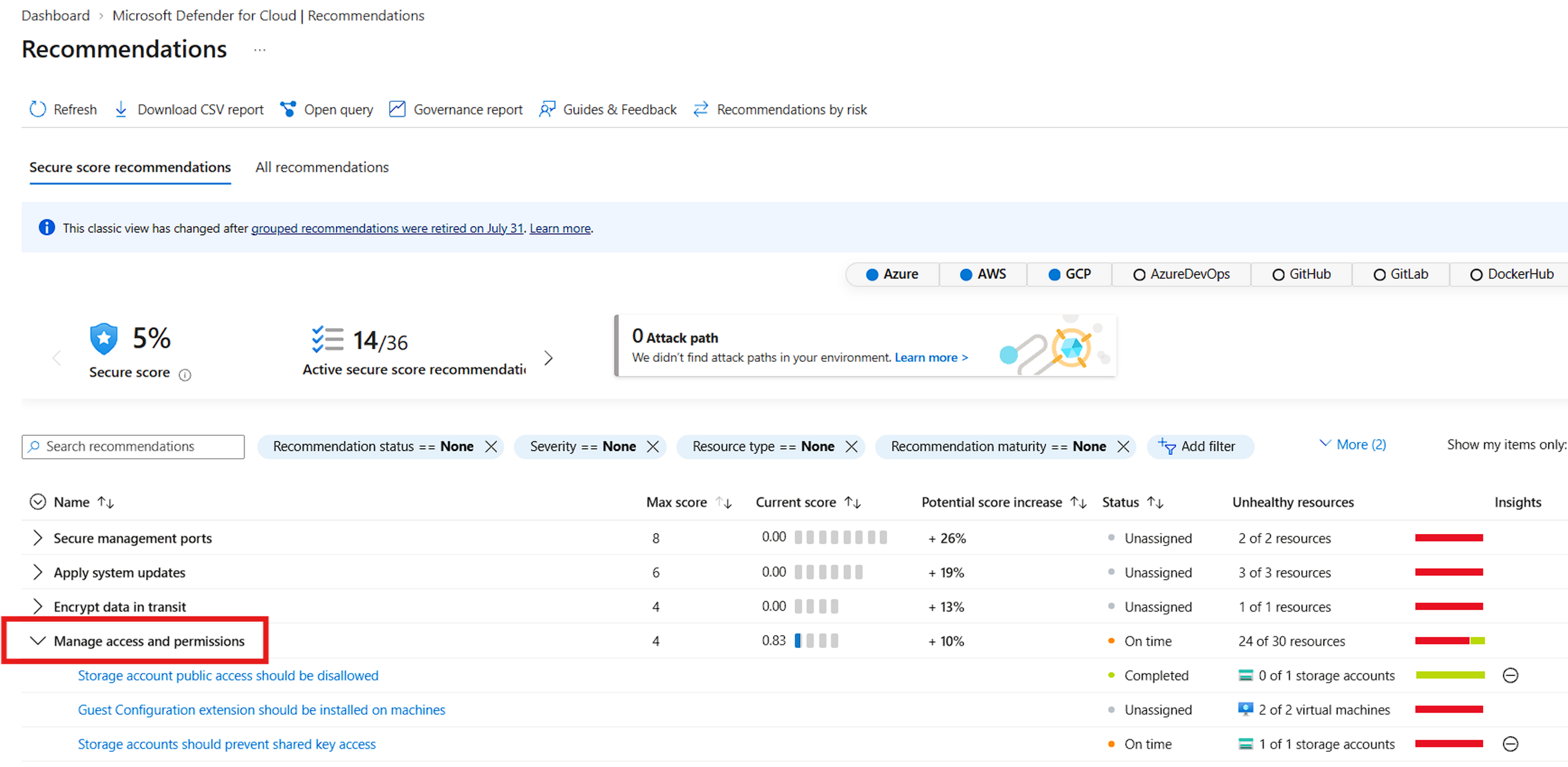
Task: Open the Recommendation status == None filter
Action: 373,446
